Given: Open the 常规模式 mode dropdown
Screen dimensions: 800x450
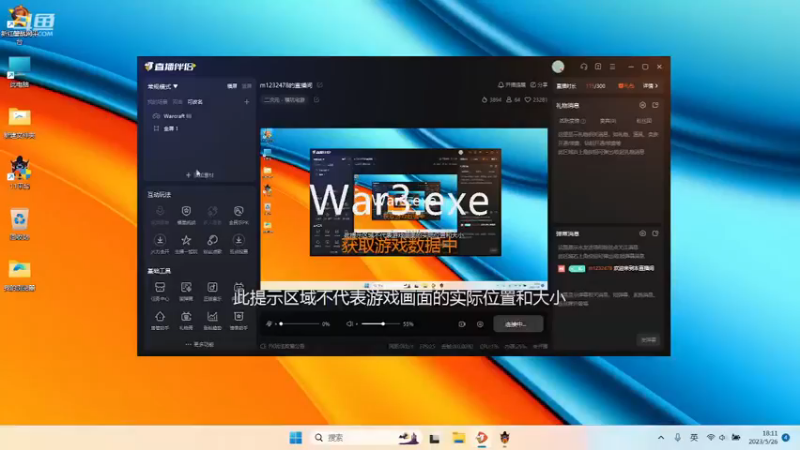Looking at the screenshot, I should 163,86.
